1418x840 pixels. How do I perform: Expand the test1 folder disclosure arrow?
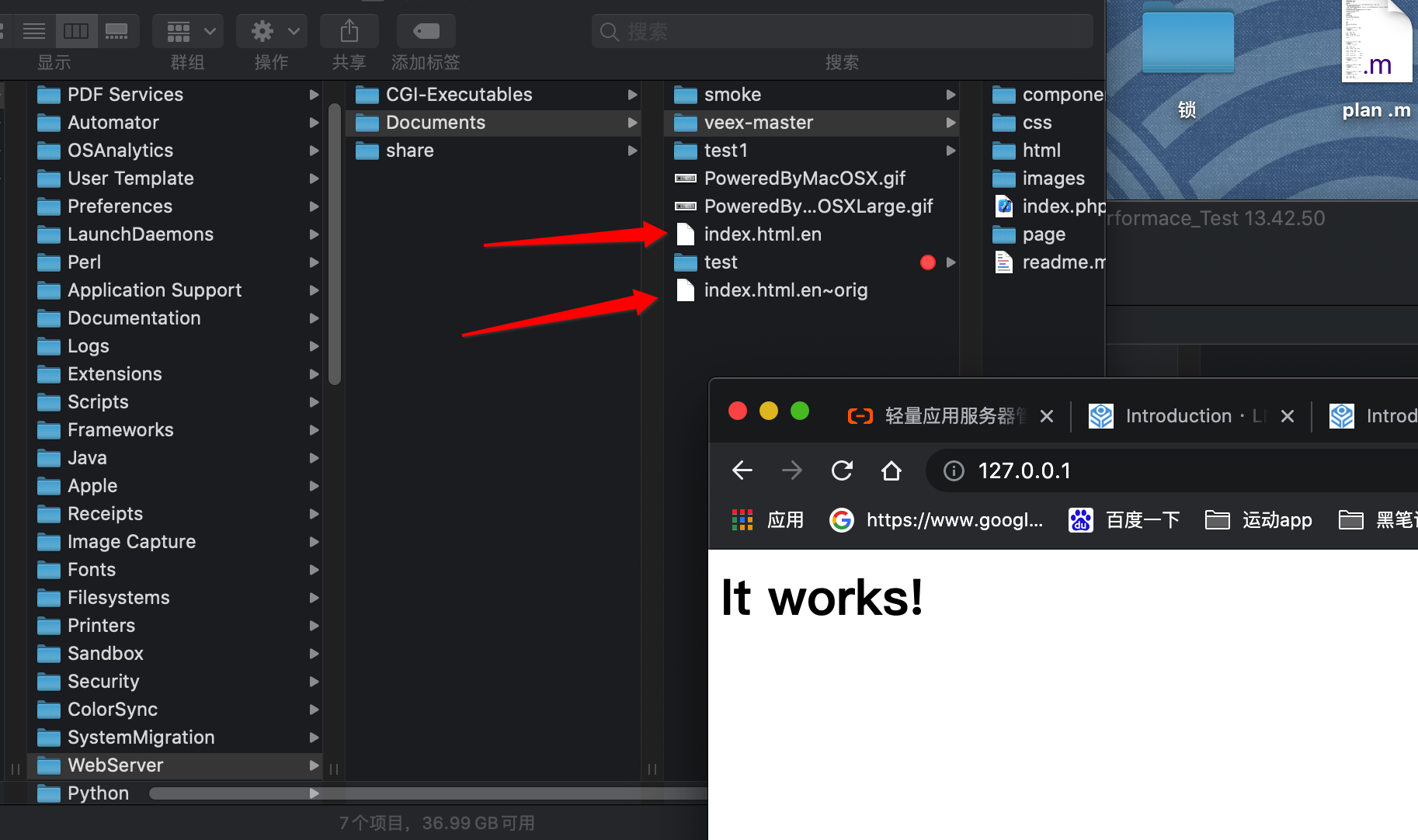coord(951,151)
